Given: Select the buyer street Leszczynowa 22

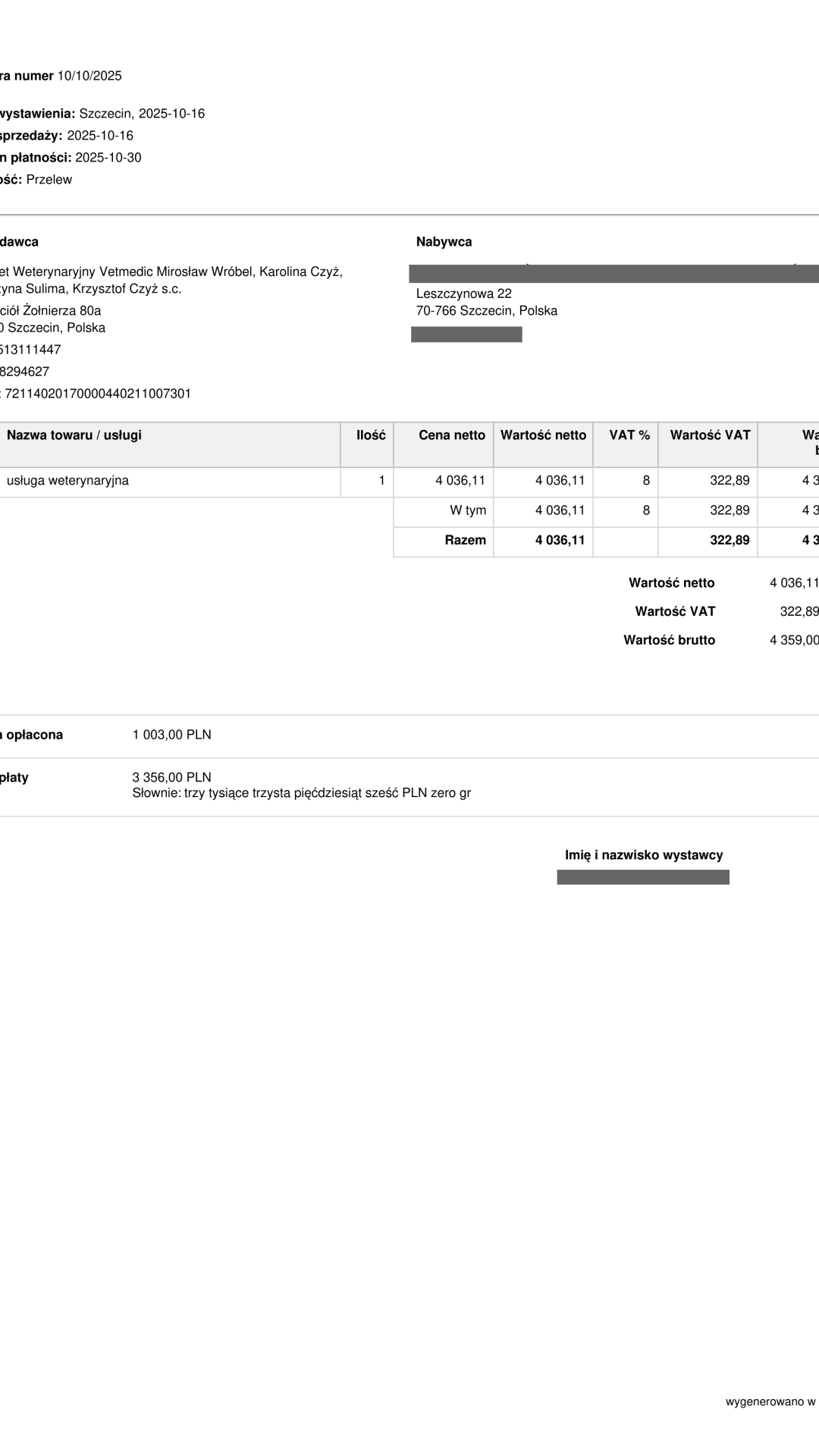Looking at the screenshot, I should click(x=463, y=293).
